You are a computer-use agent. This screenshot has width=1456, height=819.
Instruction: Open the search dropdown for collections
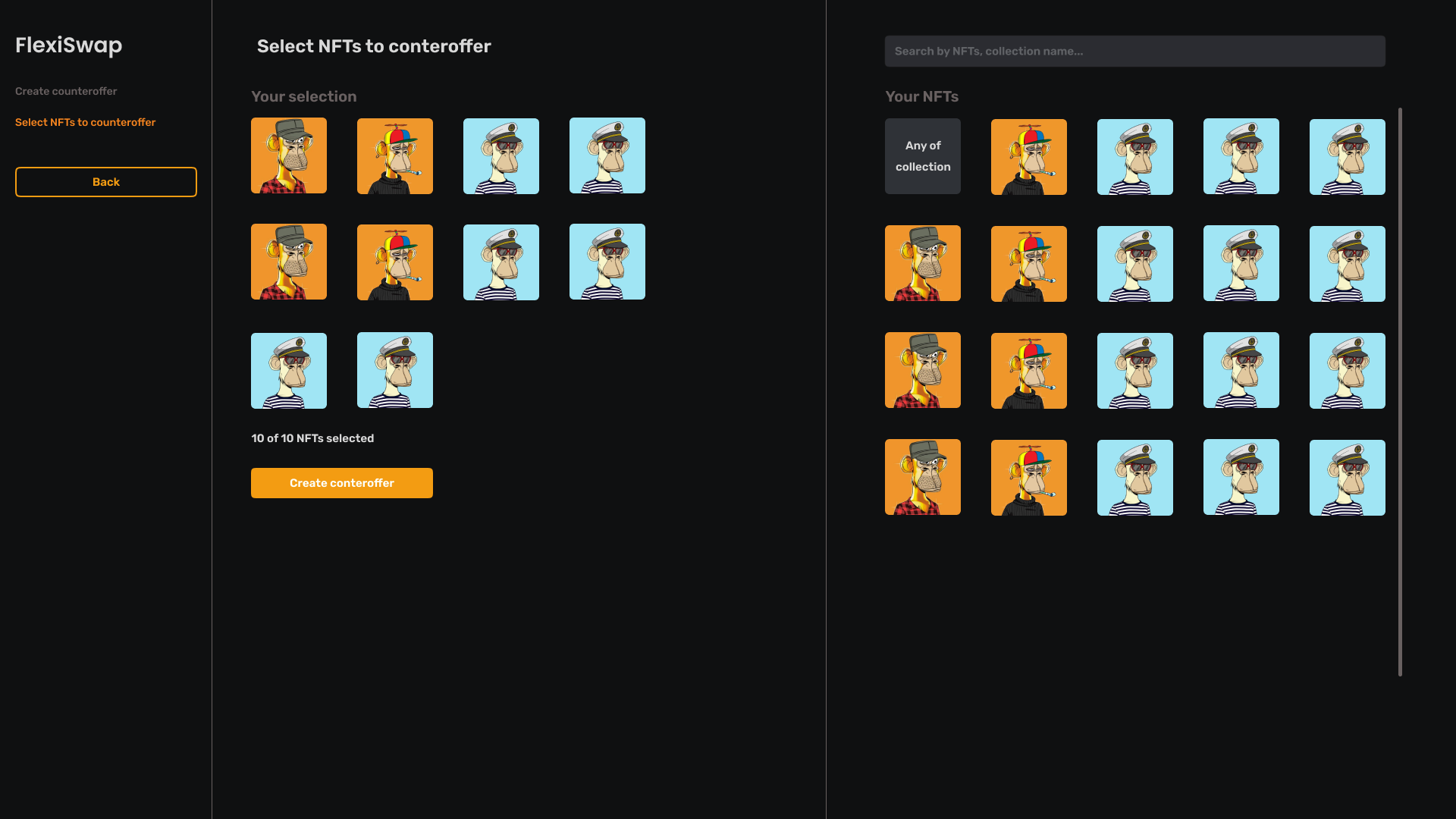tap(1135, 51)
